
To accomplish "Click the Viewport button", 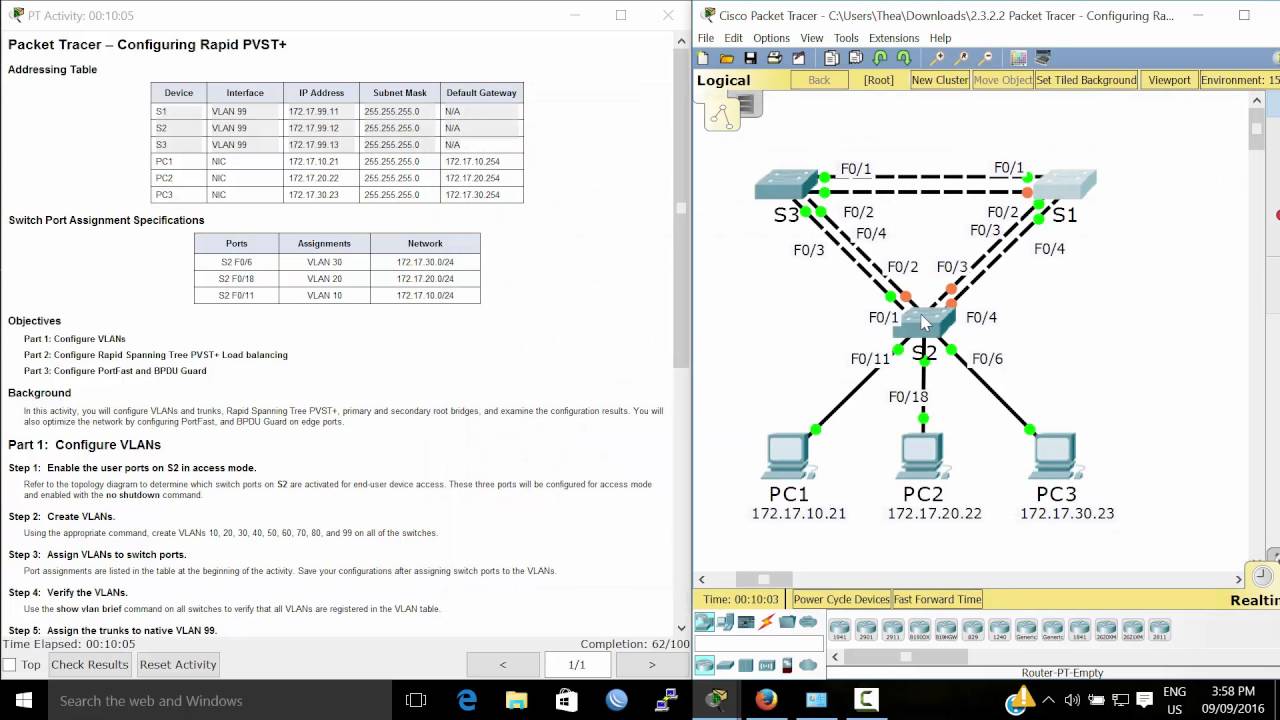I will point(1169,80).
